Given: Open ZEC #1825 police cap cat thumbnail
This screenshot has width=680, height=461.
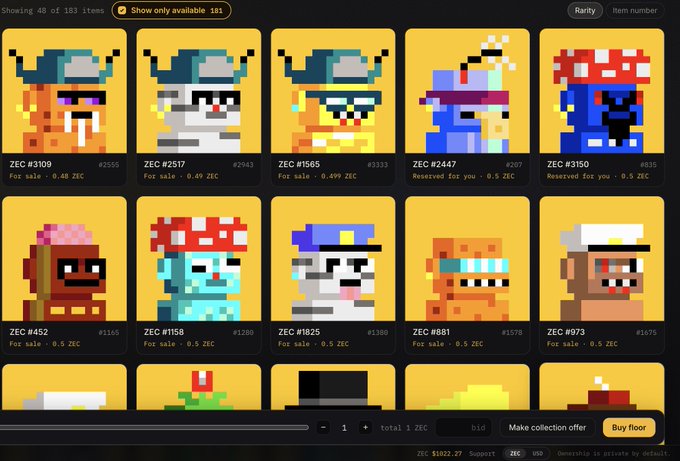Looking at the screenshot, I should click(x=333, y=258).
